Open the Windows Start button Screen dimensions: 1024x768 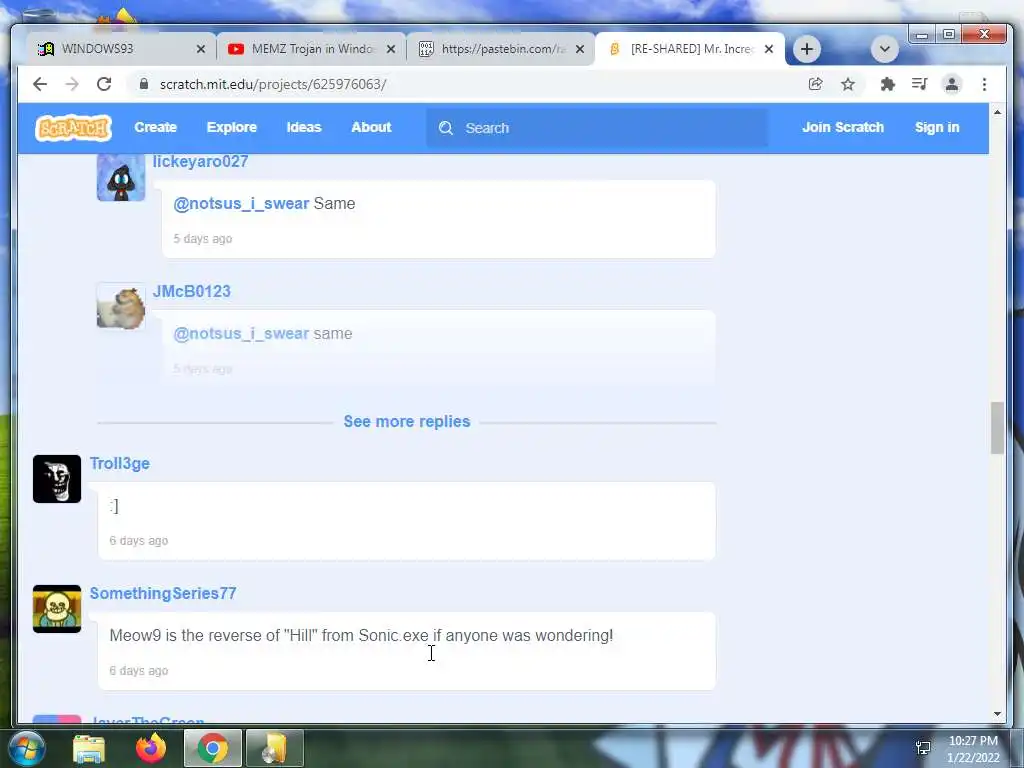(27, 748)
